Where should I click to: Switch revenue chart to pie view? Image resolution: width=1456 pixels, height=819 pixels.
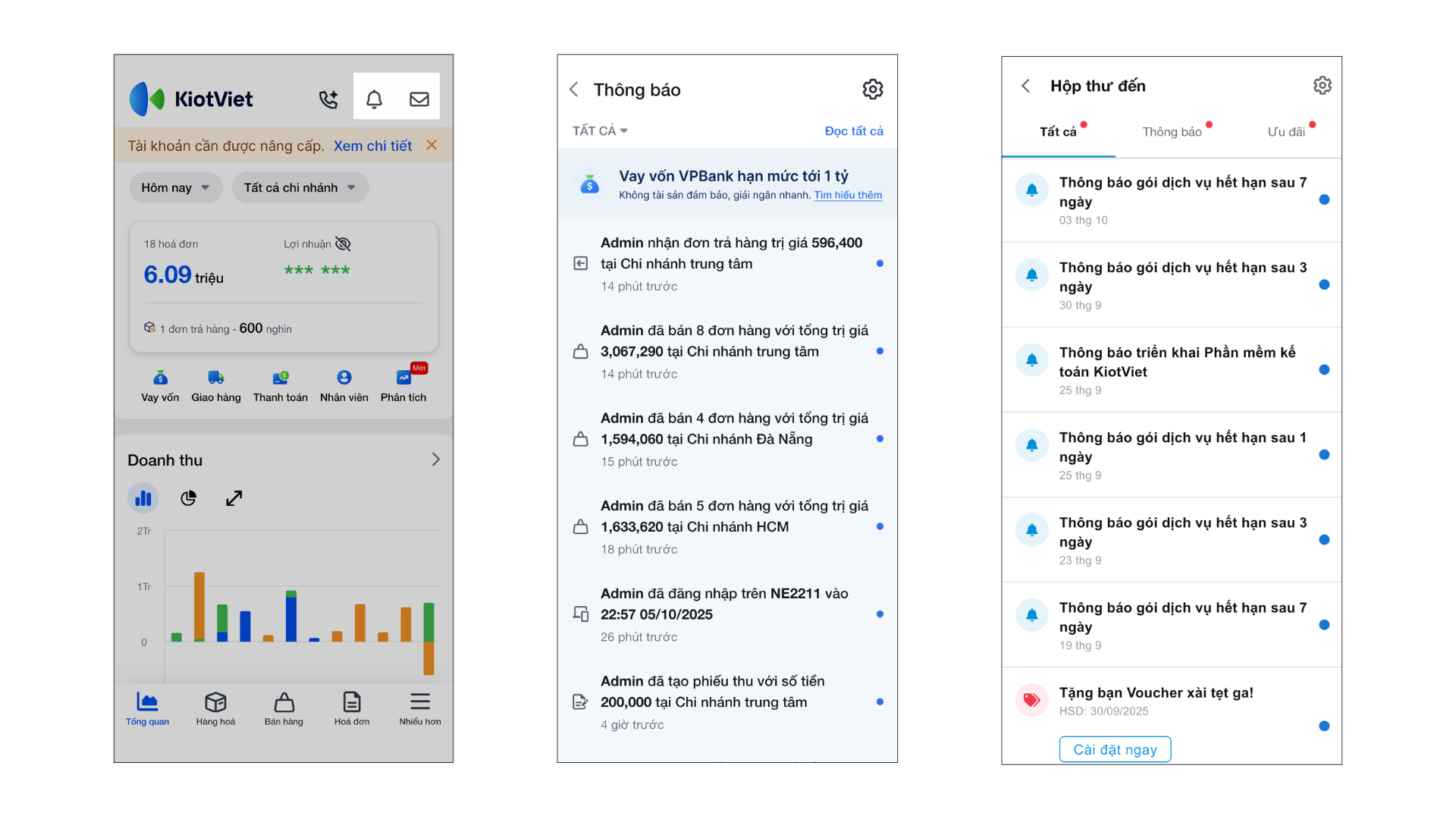click(x=189, y=498)
